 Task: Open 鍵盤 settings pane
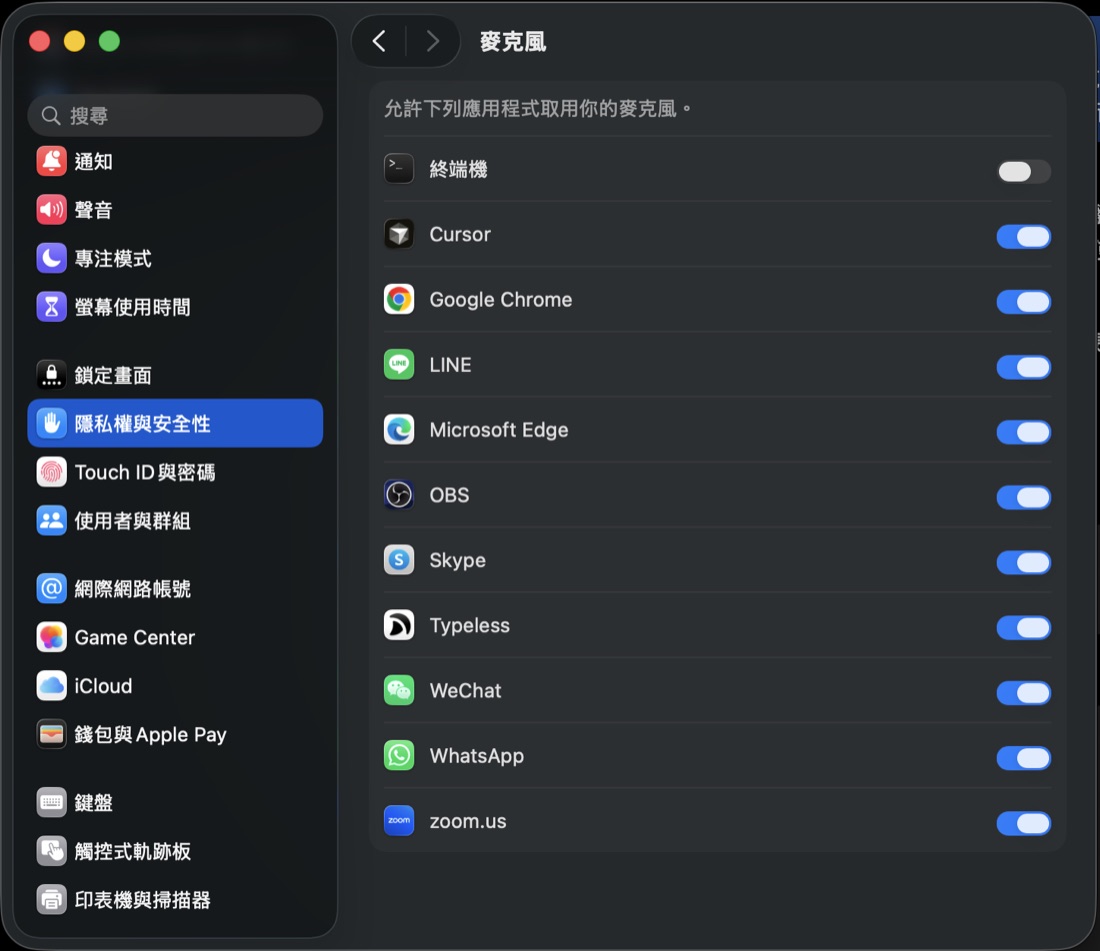coord(175,802)
